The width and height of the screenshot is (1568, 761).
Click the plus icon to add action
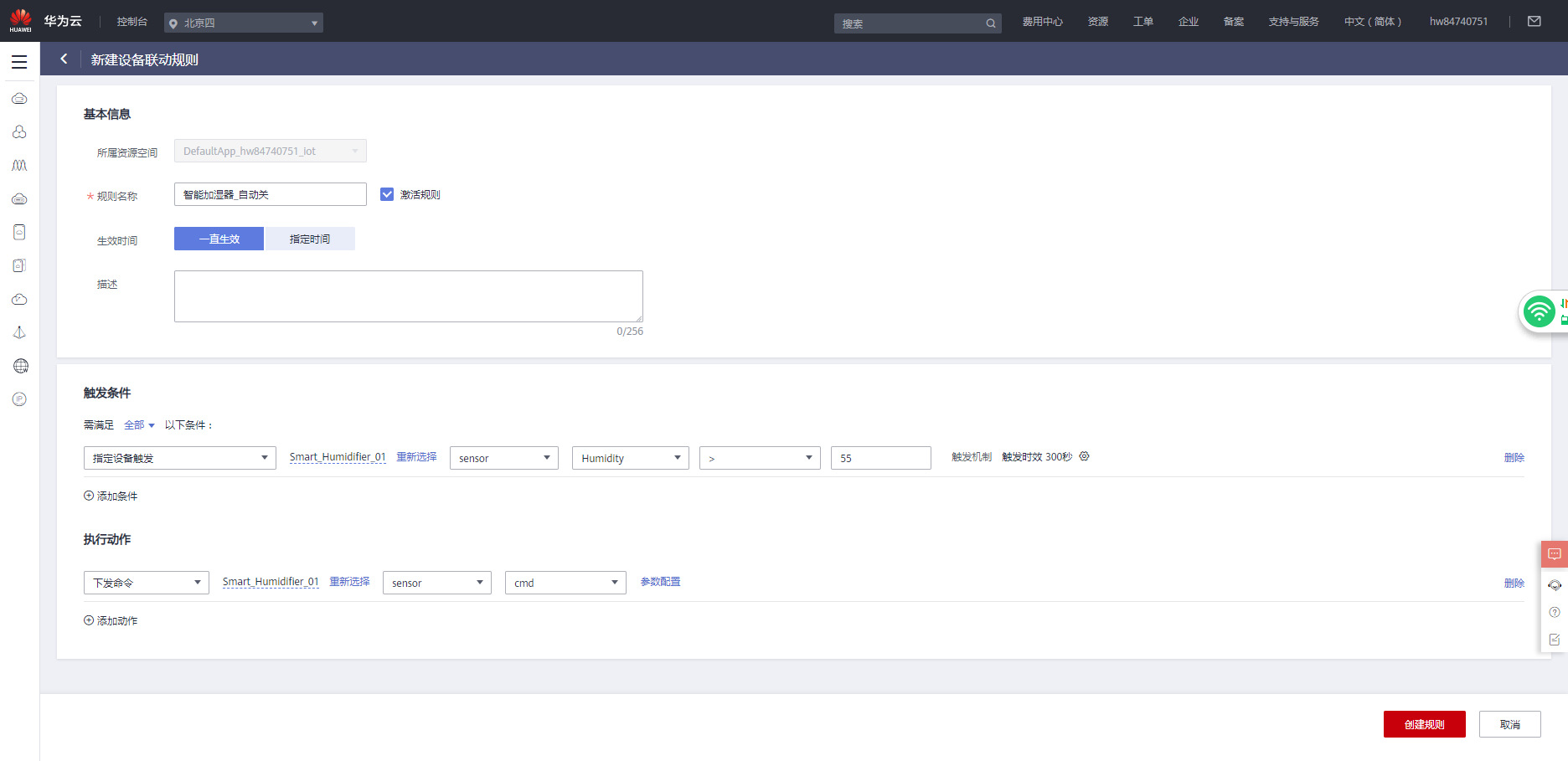89,620
